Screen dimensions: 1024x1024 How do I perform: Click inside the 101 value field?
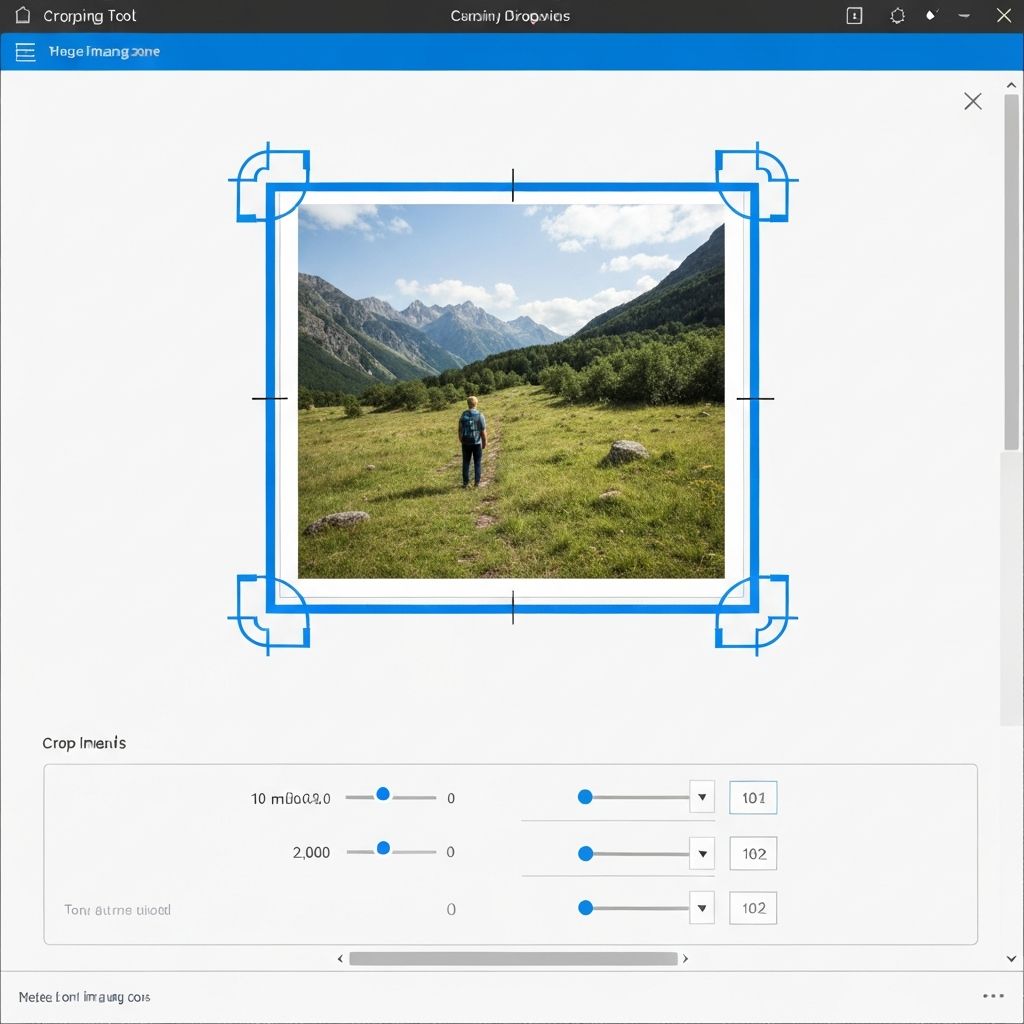click(x=753, y=797)
